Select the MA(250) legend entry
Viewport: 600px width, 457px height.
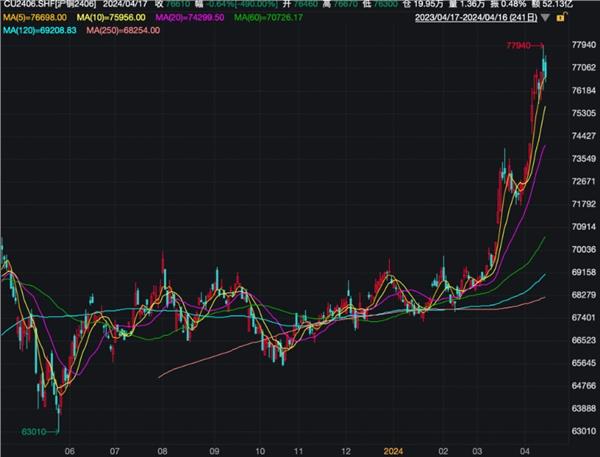(125, 32)
